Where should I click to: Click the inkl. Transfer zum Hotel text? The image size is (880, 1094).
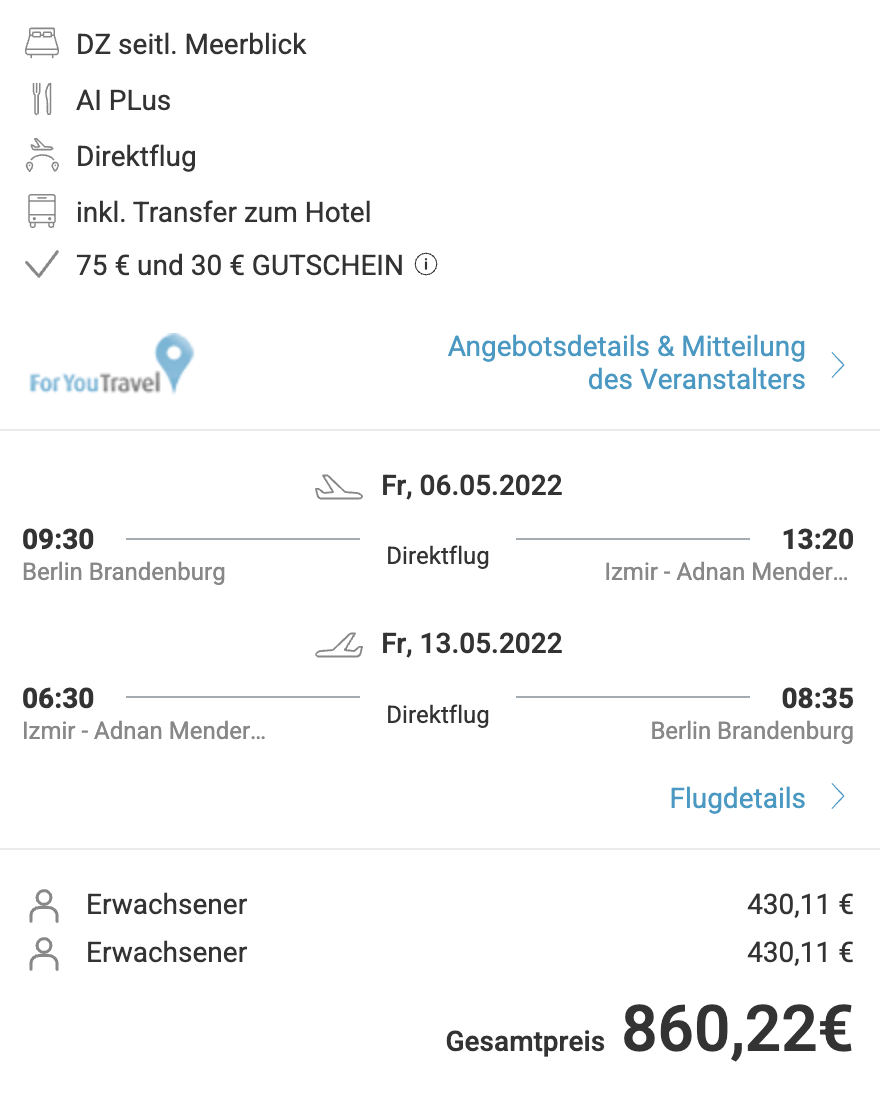pos(223,212)
